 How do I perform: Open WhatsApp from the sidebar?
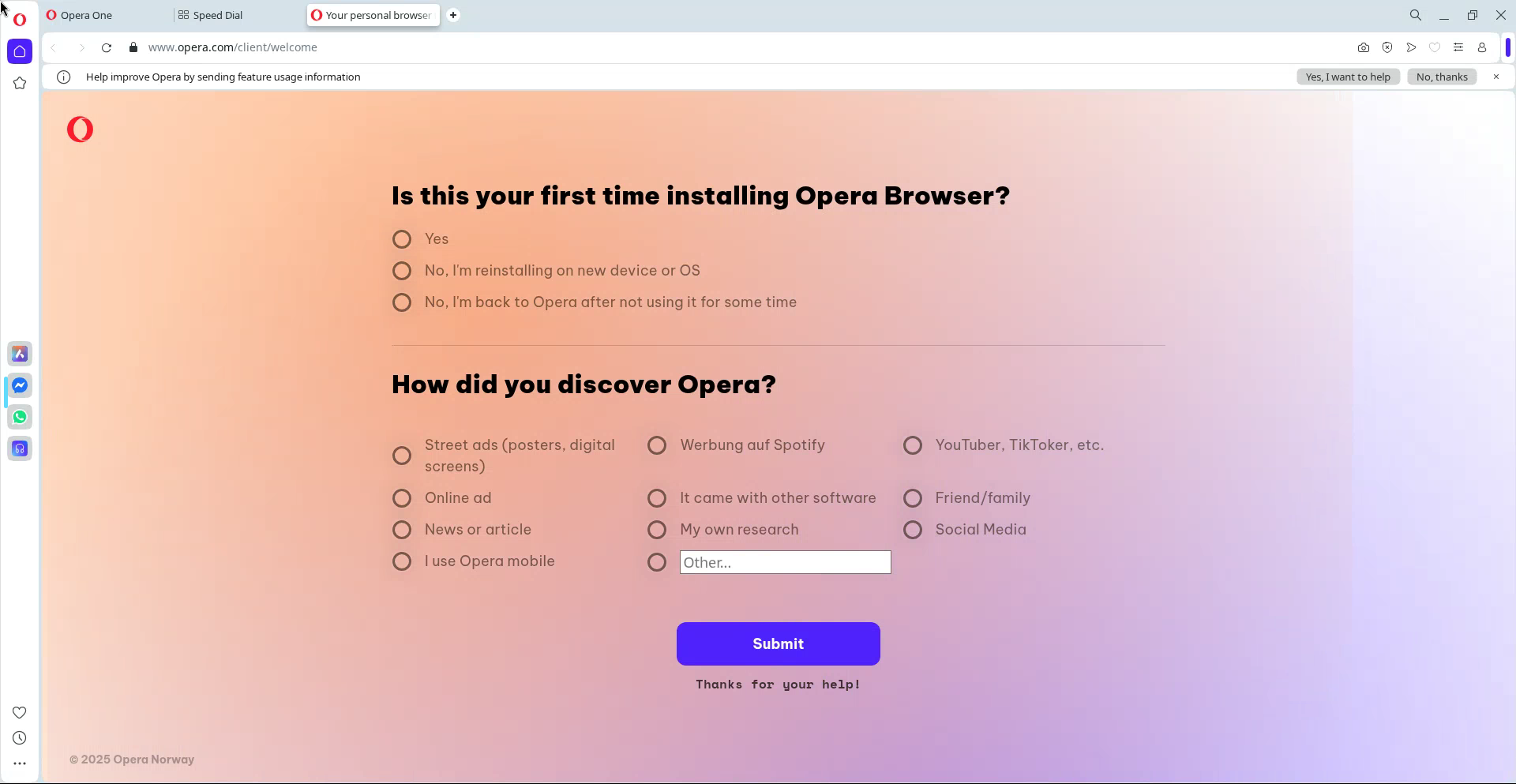point(20,417)
